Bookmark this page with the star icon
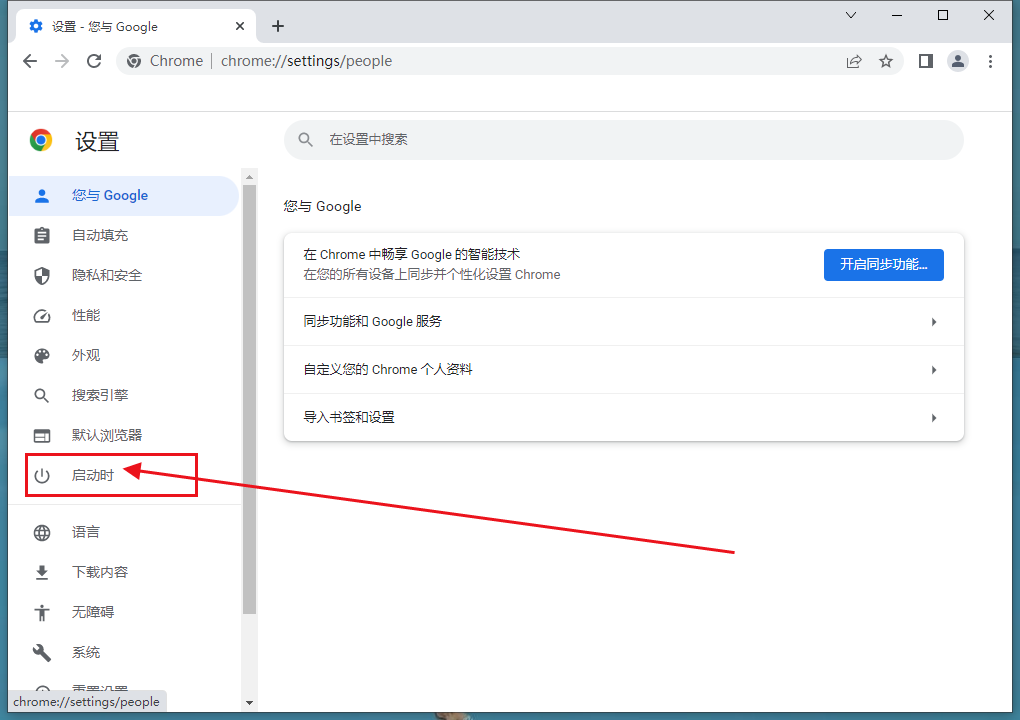The width and height of the screenshot is (1020, 720). pyautogui.click(x=886, y=61)
